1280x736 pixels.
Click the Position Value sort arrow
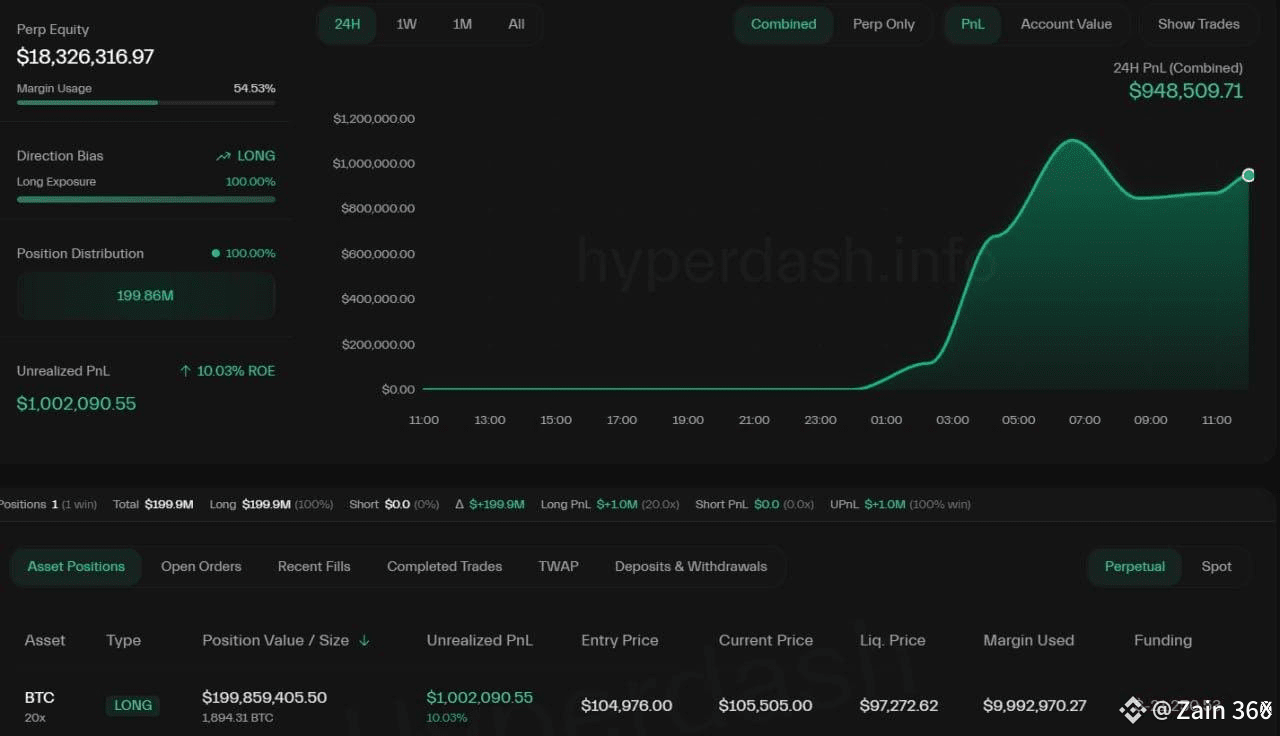364,640
